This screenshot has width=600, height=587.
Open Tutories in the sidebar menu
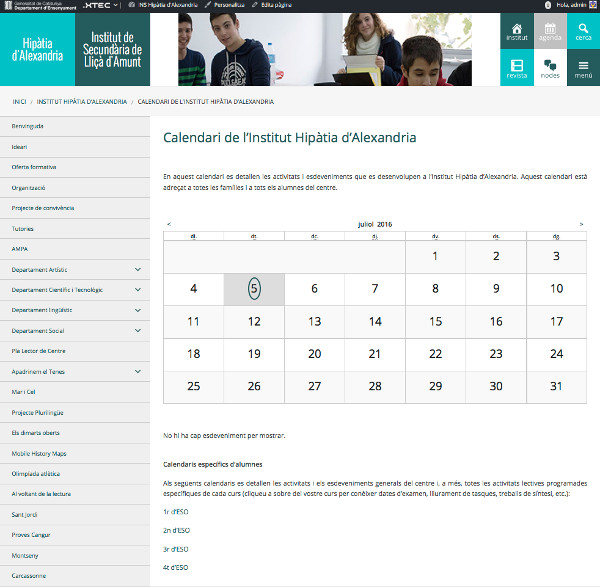coord(22,228)
